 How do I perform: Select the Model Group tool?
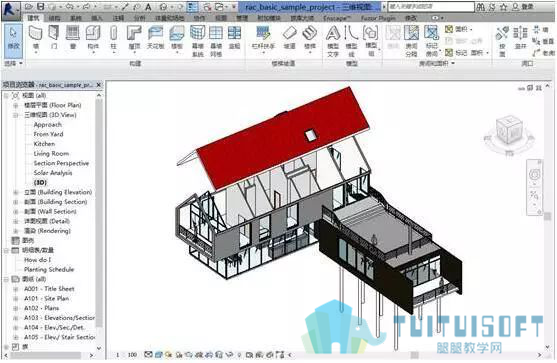point(371,41)
